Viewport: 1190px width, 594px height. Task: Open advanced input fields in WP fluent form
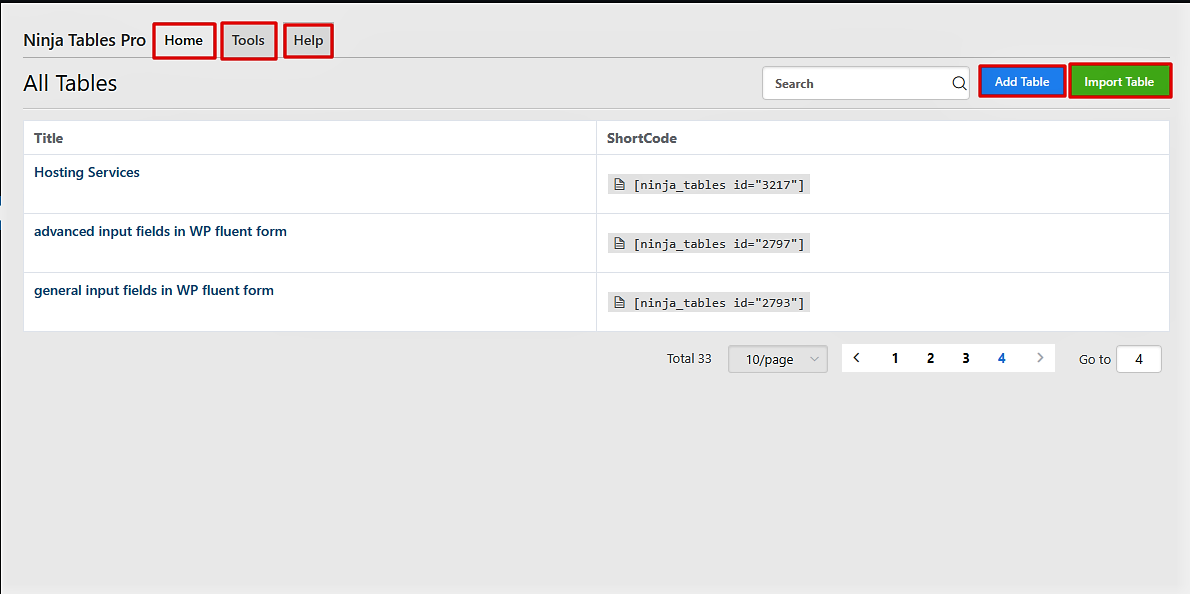point(160,231)
